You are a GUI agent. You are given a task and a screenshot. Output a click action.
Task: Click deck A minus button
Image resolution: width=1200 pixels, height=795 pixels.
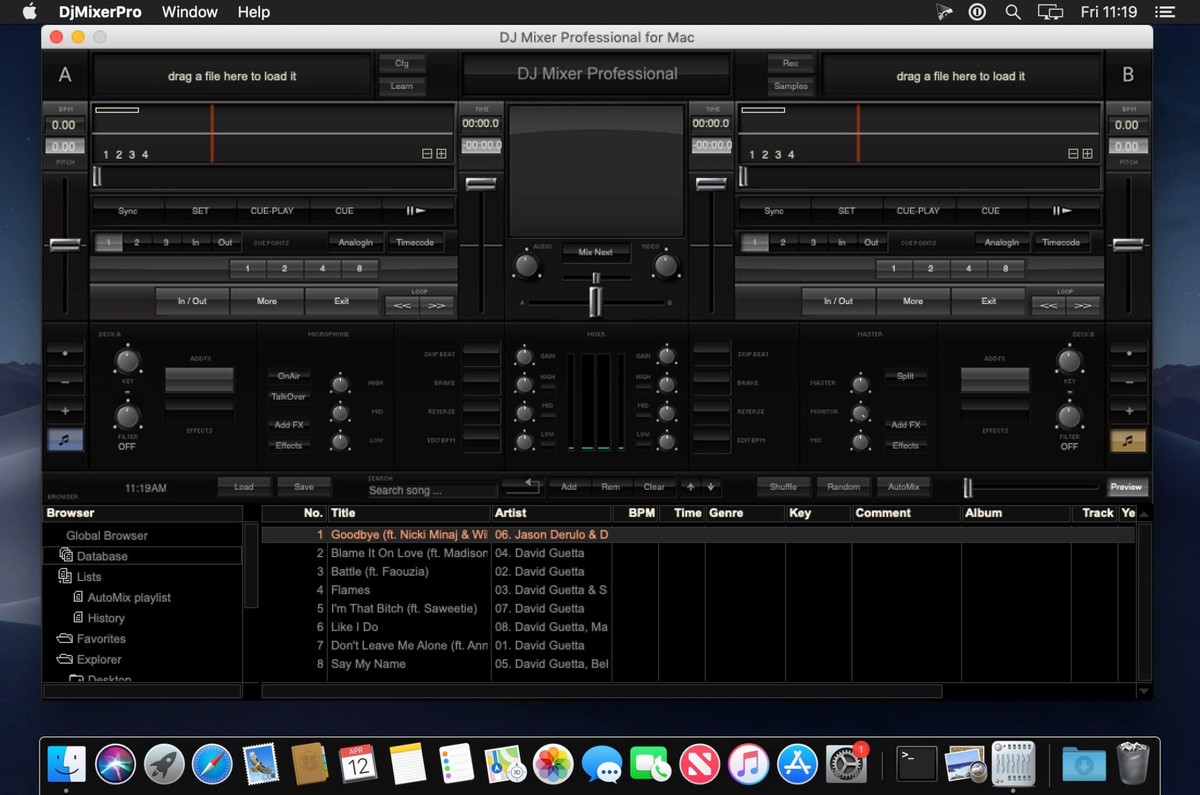coord(65,382)
